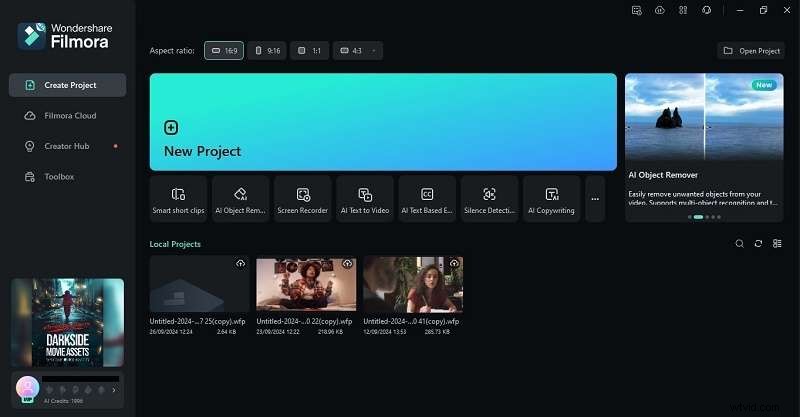Viewport: 800px width, 417px height.
Task: Show more tools via the three-dots button
Action: [x=595, y=199]
